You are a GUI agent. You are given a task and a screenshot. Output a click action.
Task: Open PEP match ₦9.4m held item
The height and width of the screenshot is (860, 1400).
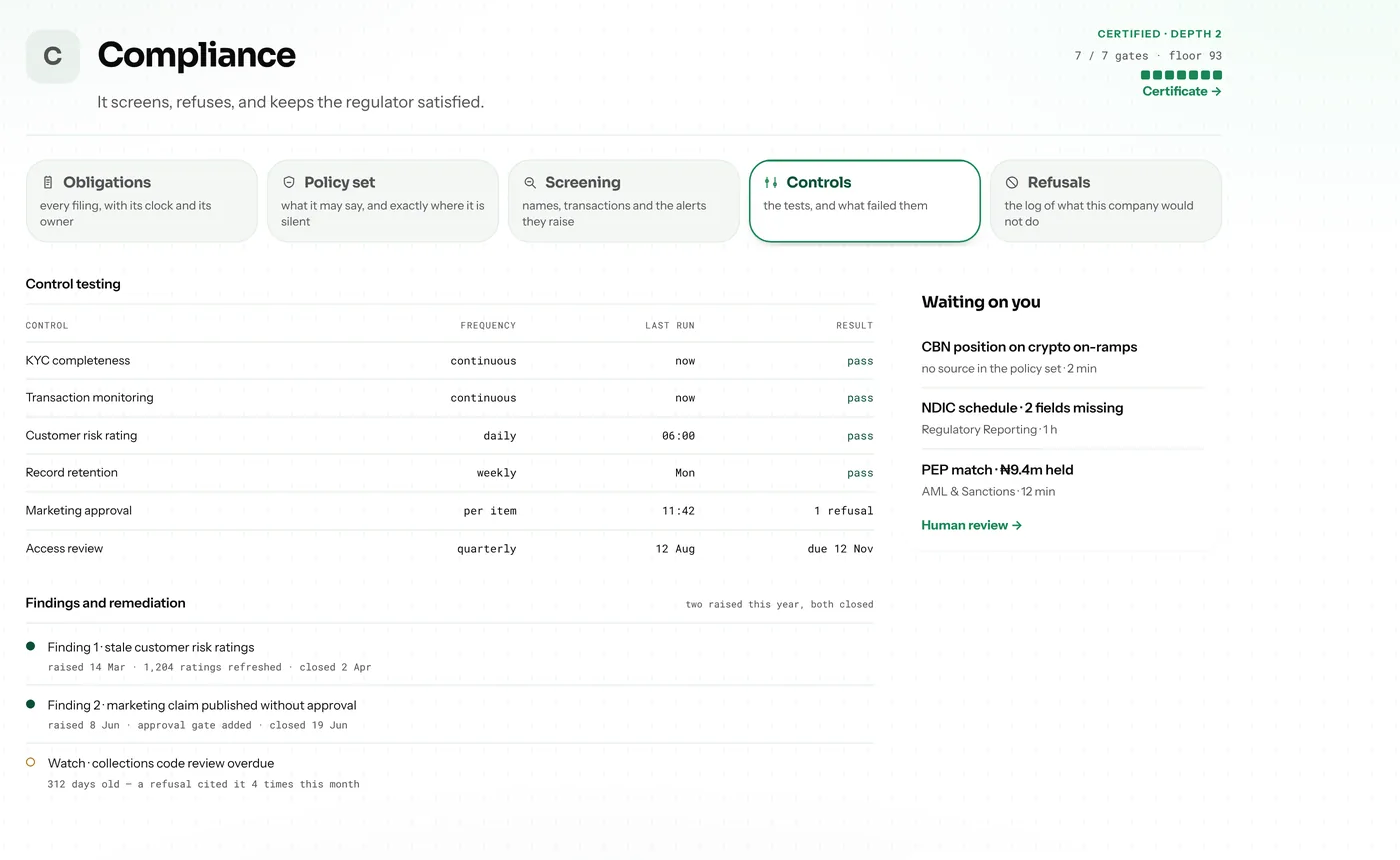(x=1063, y=480)
